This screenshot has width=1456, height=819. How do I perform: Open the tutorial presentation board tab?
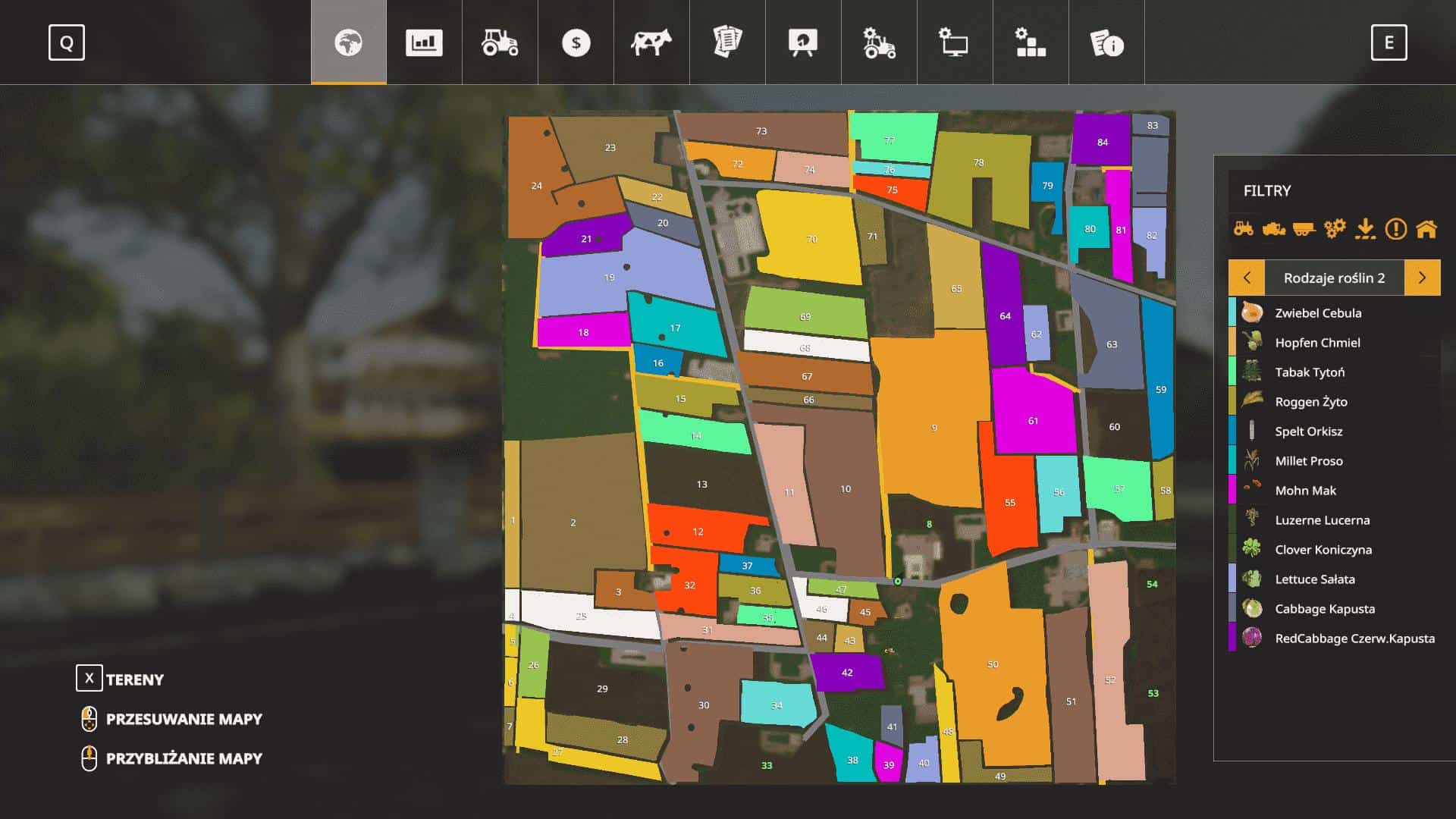click(803, 42)
